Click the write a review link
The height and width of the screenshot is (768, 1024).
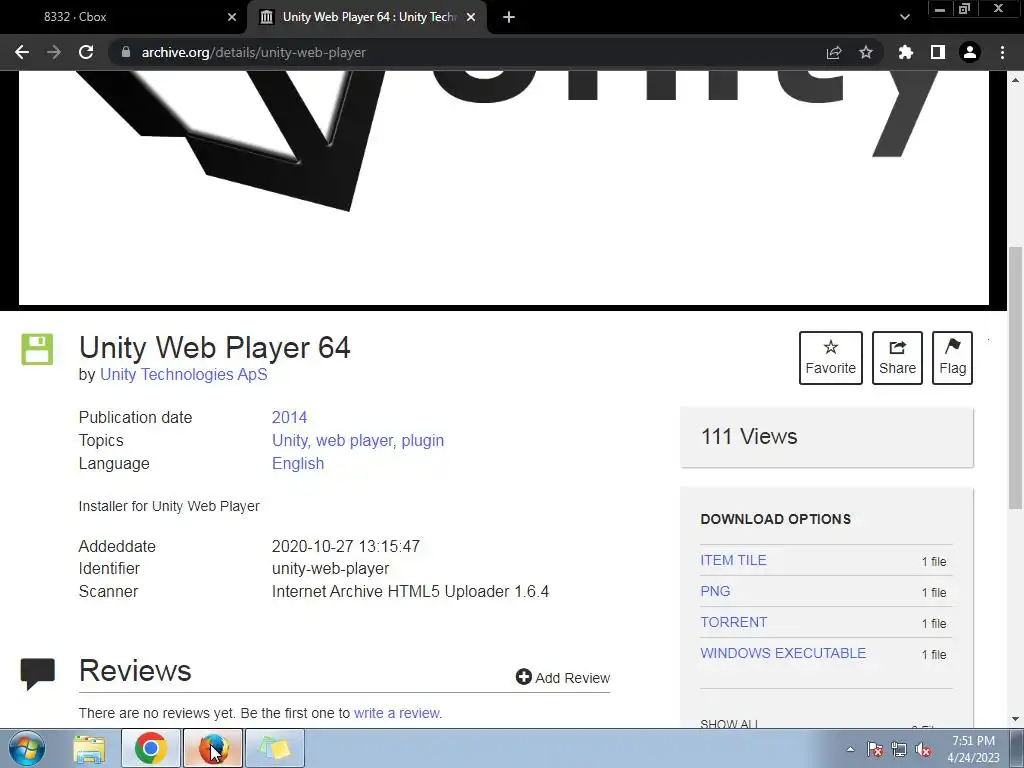click(x=396, y=713)
